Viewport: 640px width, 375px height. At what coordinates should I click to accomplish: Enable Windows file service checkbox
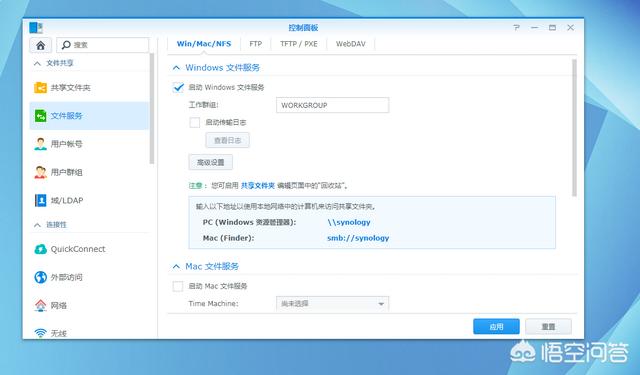point(178,87)
